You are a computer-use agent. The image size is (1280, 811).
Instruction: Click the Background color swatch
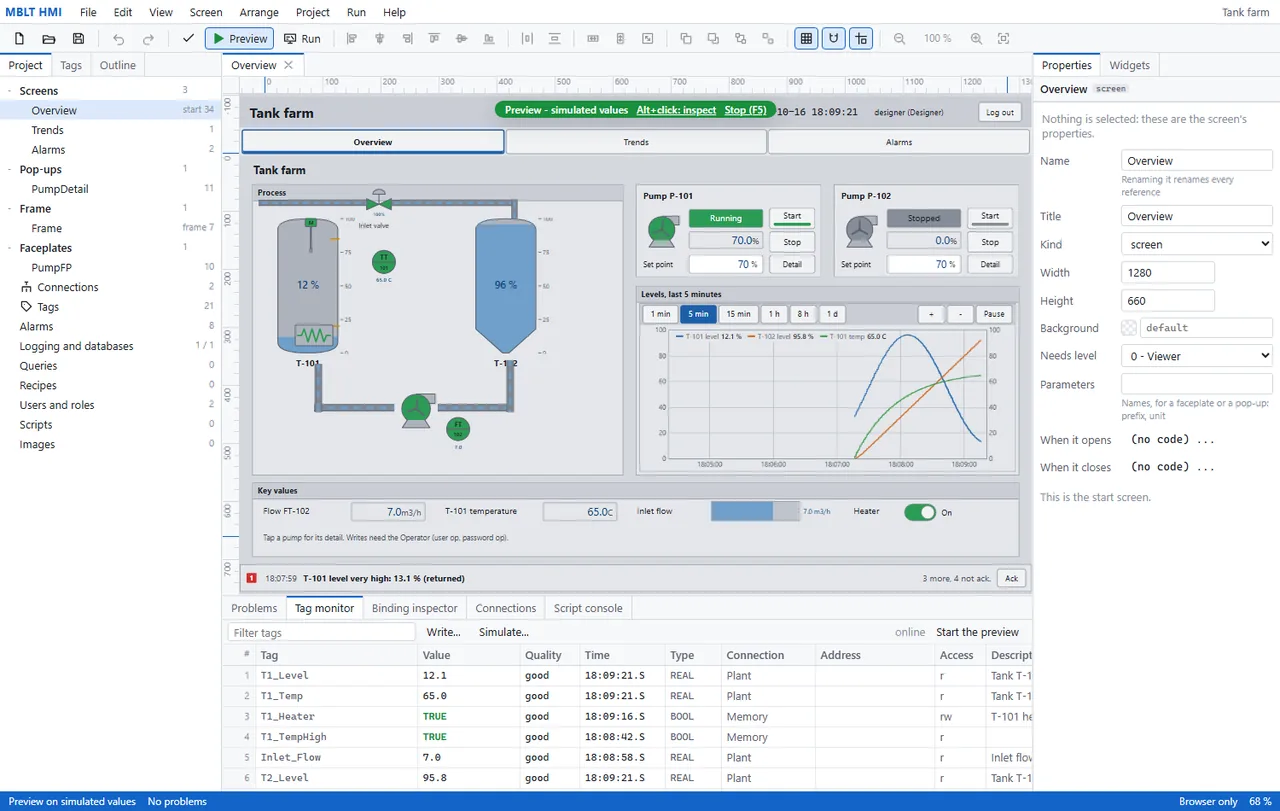pos(1129,328)
